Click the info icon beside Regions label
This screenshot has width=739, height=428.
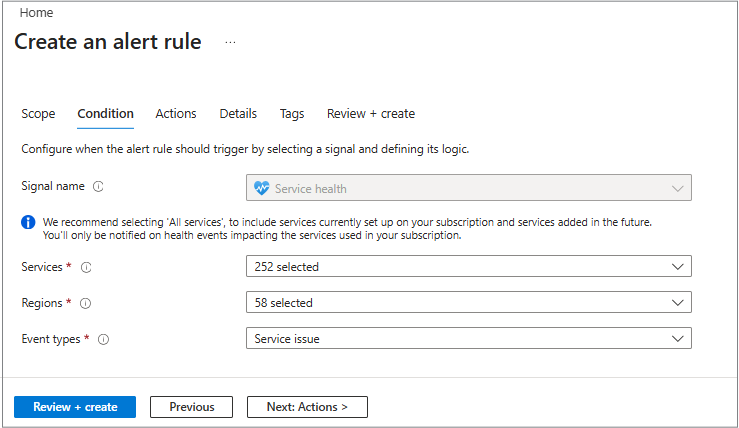(85, 303)
